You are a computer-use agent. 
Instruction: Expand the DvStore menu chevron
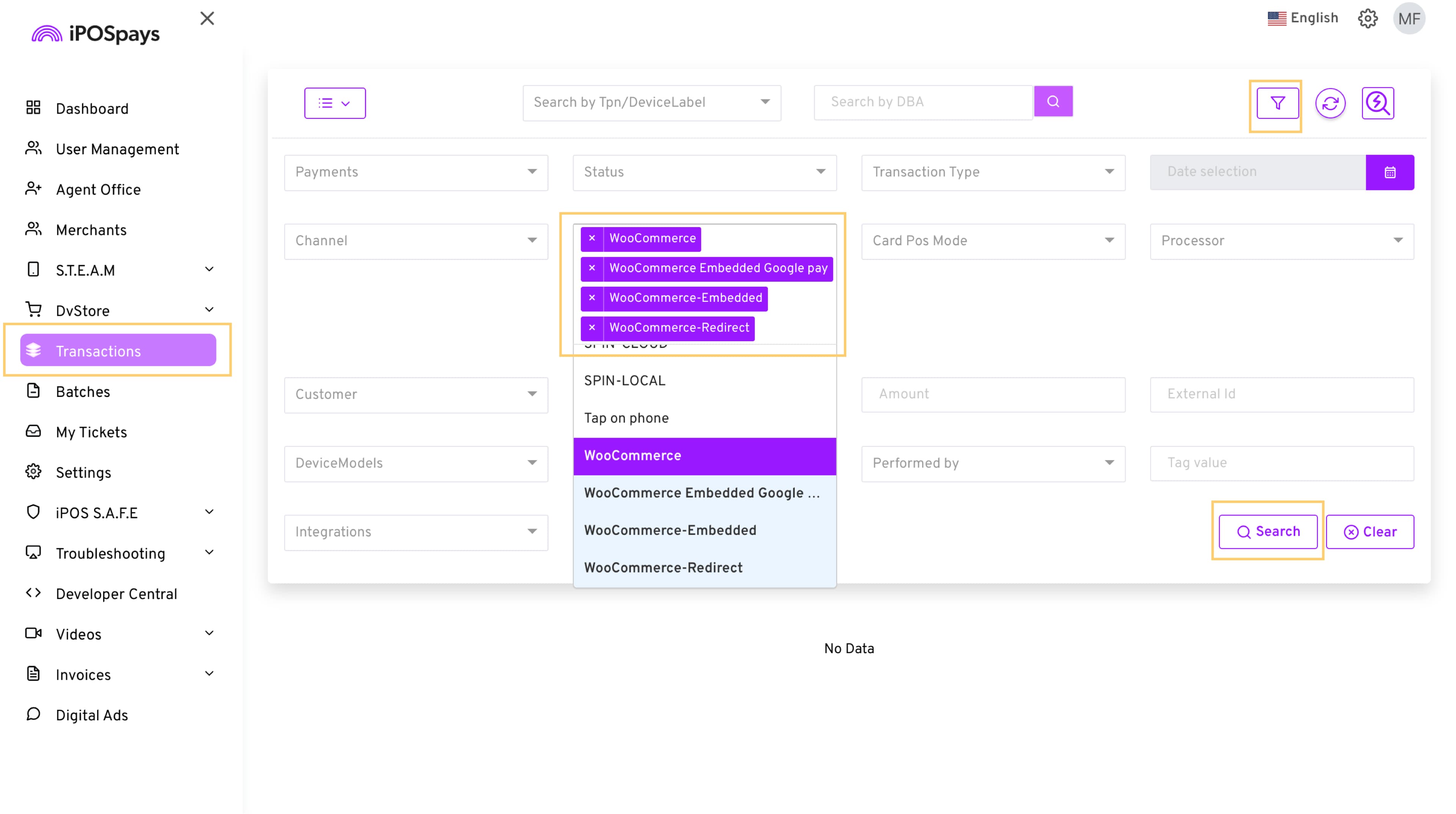click(209, 310)
